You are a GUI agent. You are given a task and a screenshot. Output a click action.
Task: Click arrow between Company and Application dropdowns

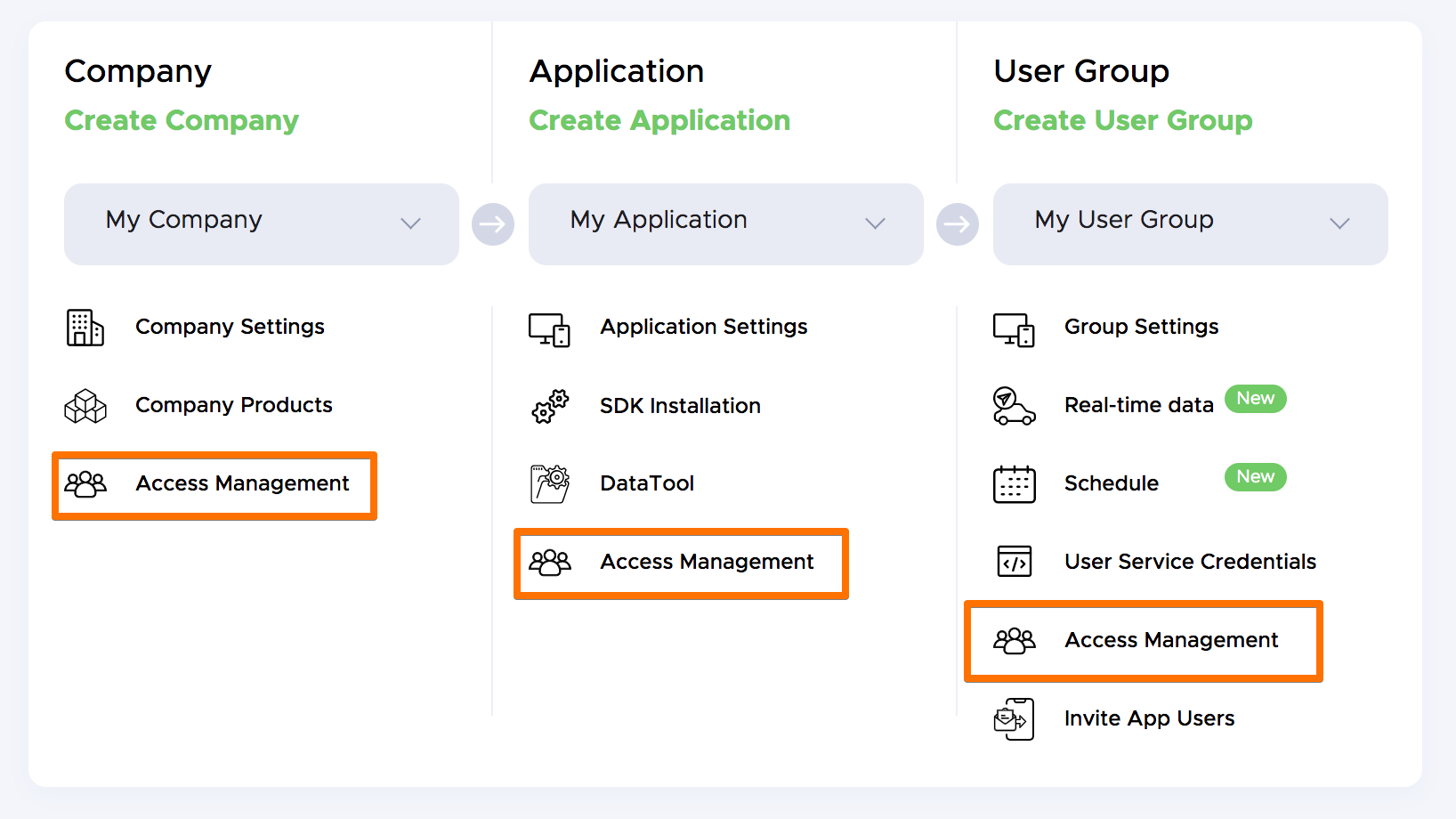(x=493, y=224)
